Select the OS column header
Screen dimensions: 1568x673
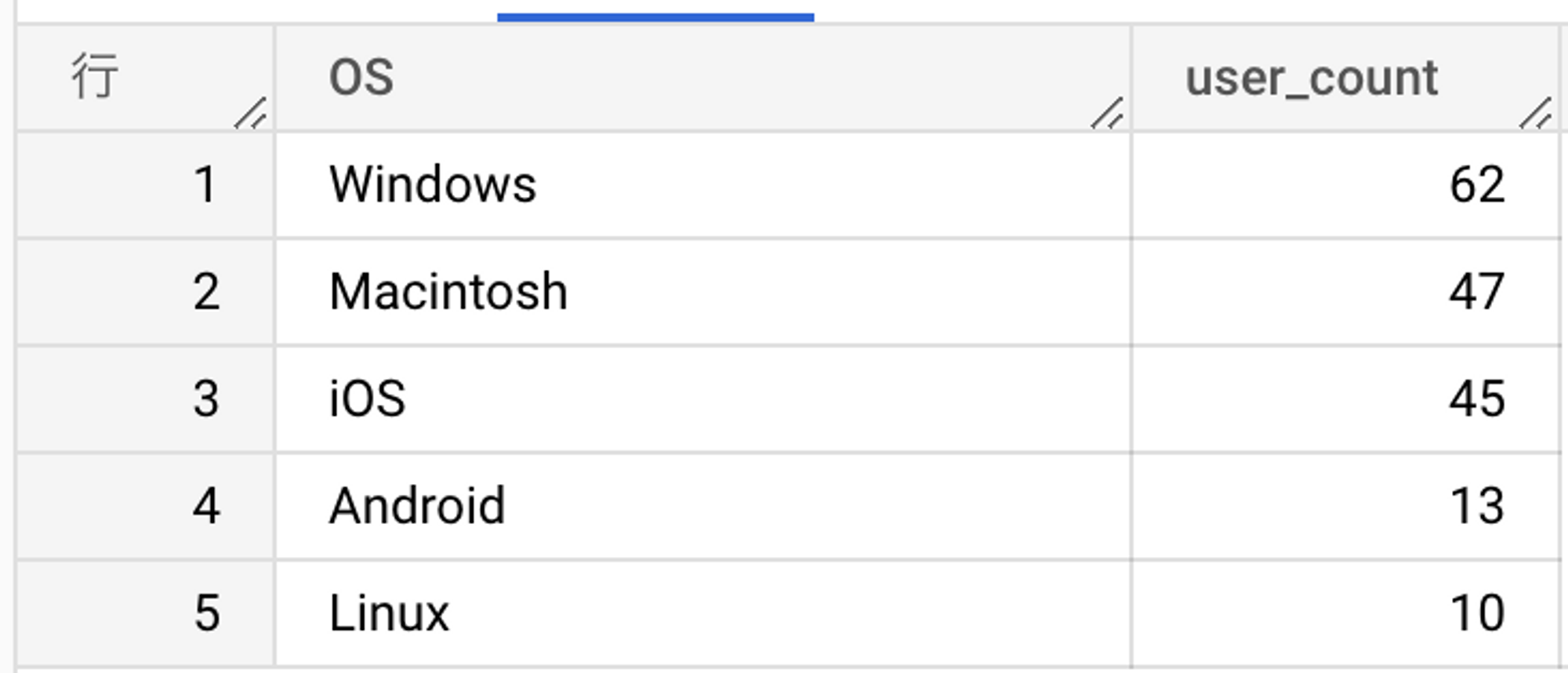pos(702,78)
